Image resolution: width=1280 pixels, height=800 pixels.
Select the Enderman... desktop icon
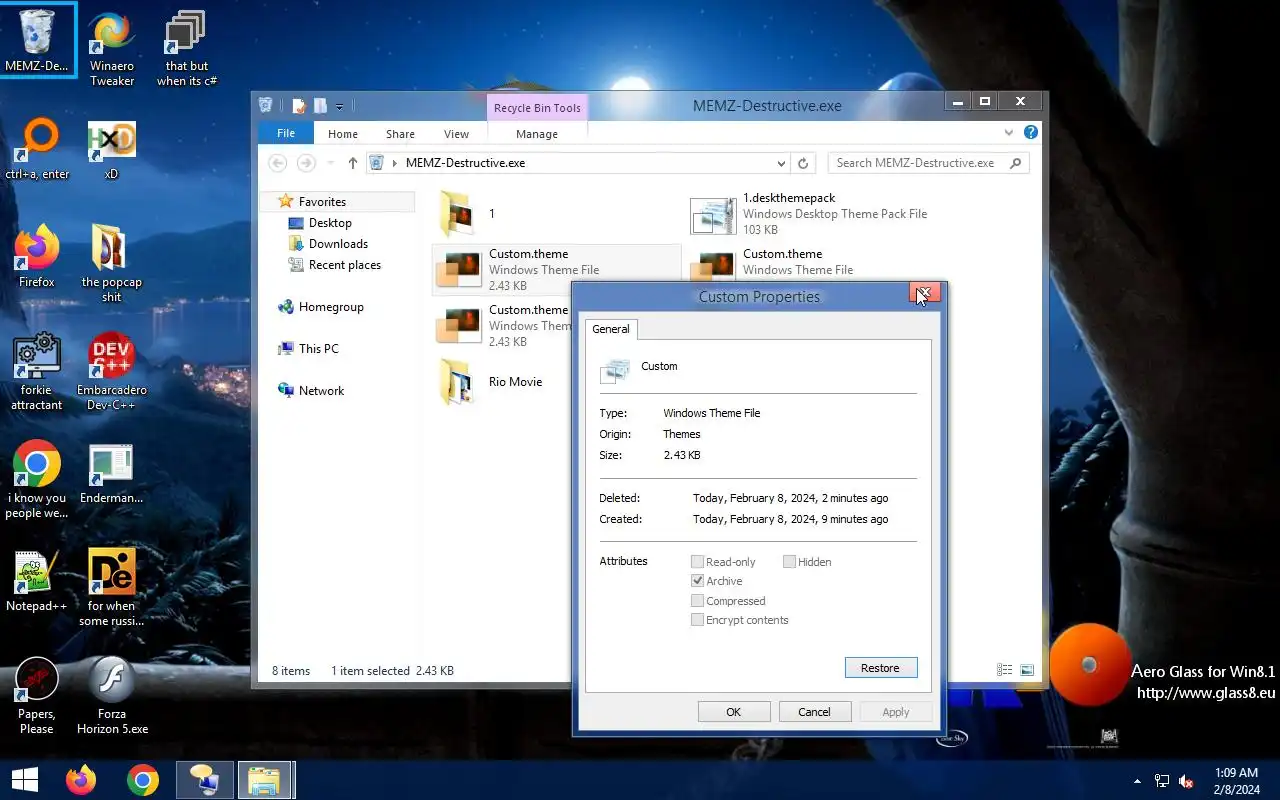tap(112, 473)
